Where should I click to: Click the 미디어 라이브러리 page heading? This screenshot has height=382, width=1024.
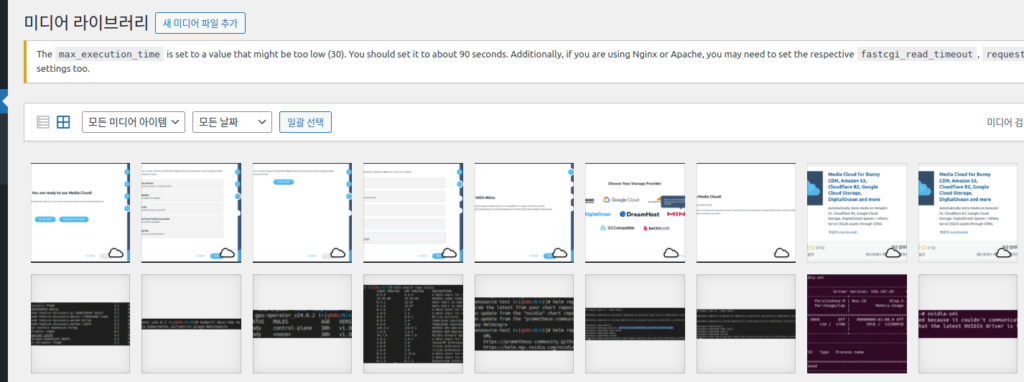[x=86, y=23]
